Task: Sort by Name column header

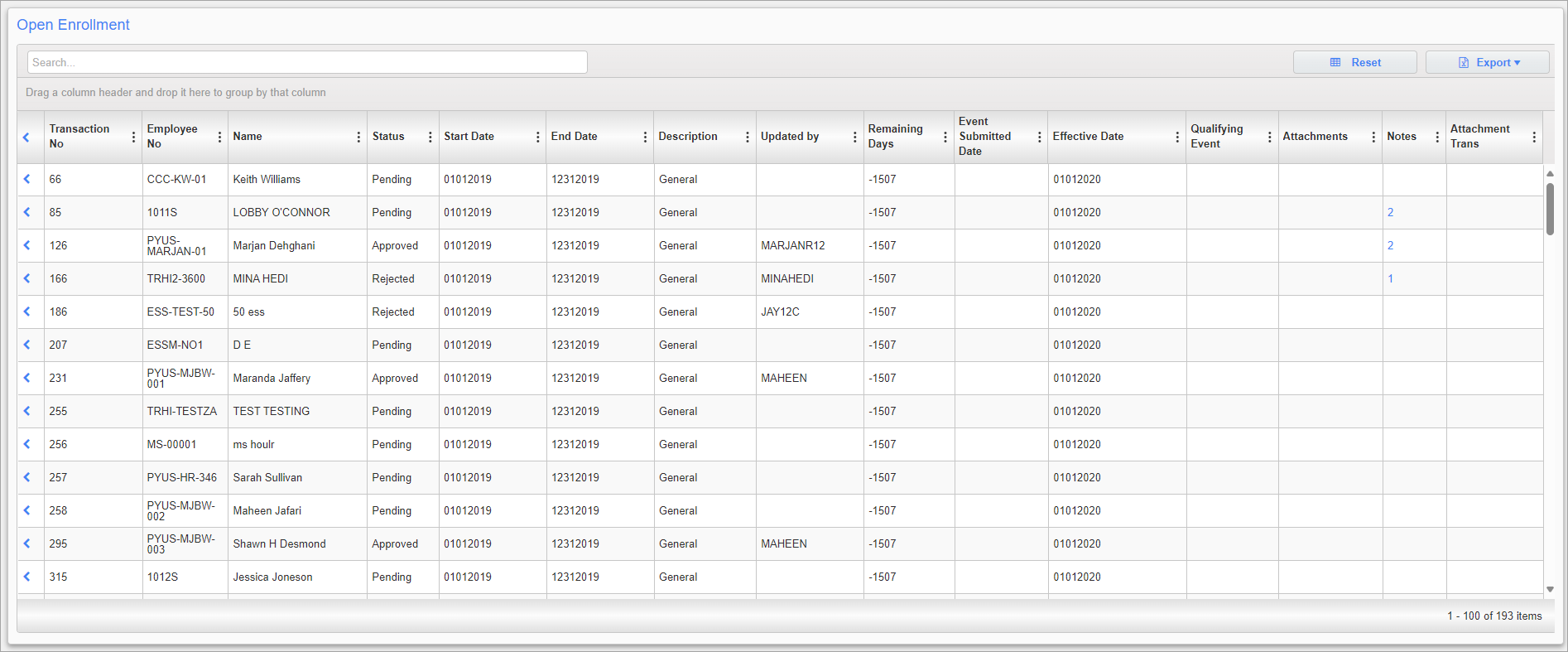Action: (x=248, y=137)
